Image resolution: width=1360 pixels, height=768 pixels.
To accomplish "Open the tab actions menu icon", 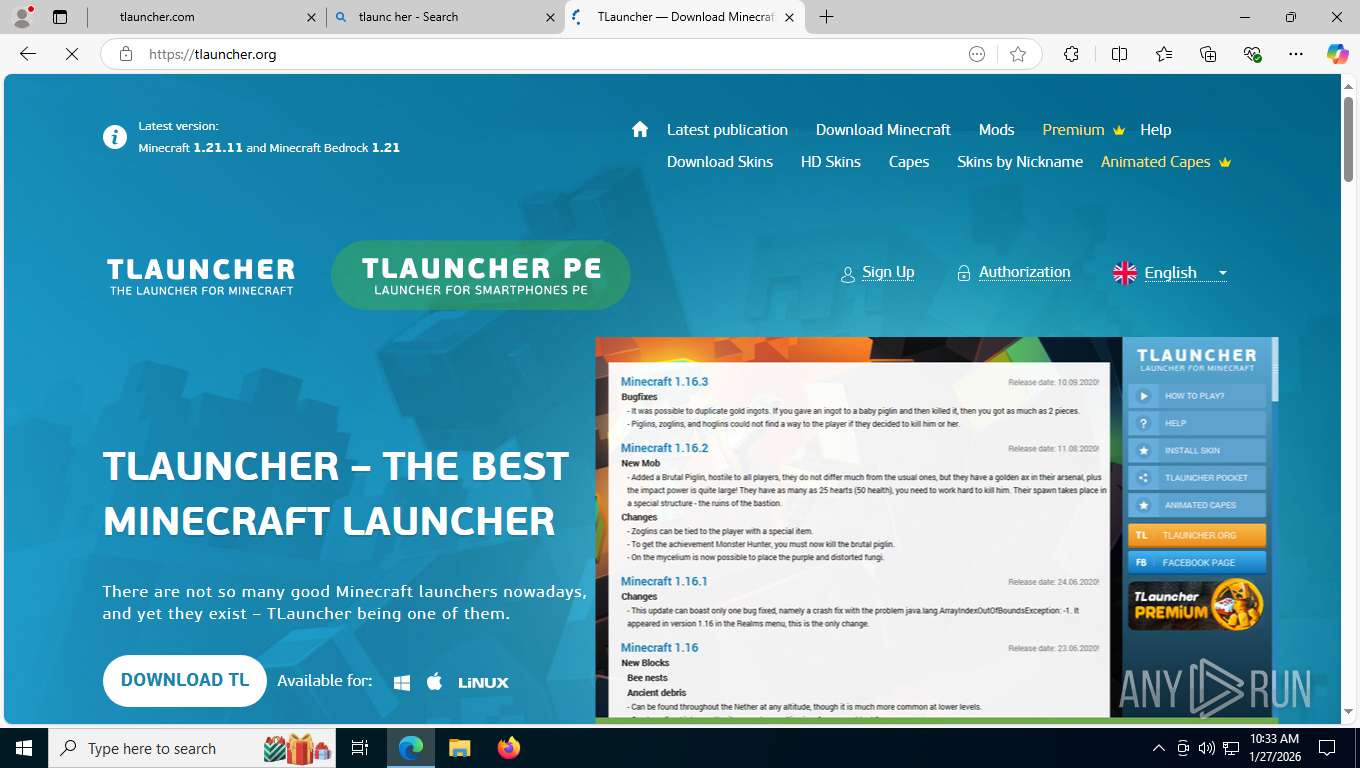I will click(x=60, y=17).
